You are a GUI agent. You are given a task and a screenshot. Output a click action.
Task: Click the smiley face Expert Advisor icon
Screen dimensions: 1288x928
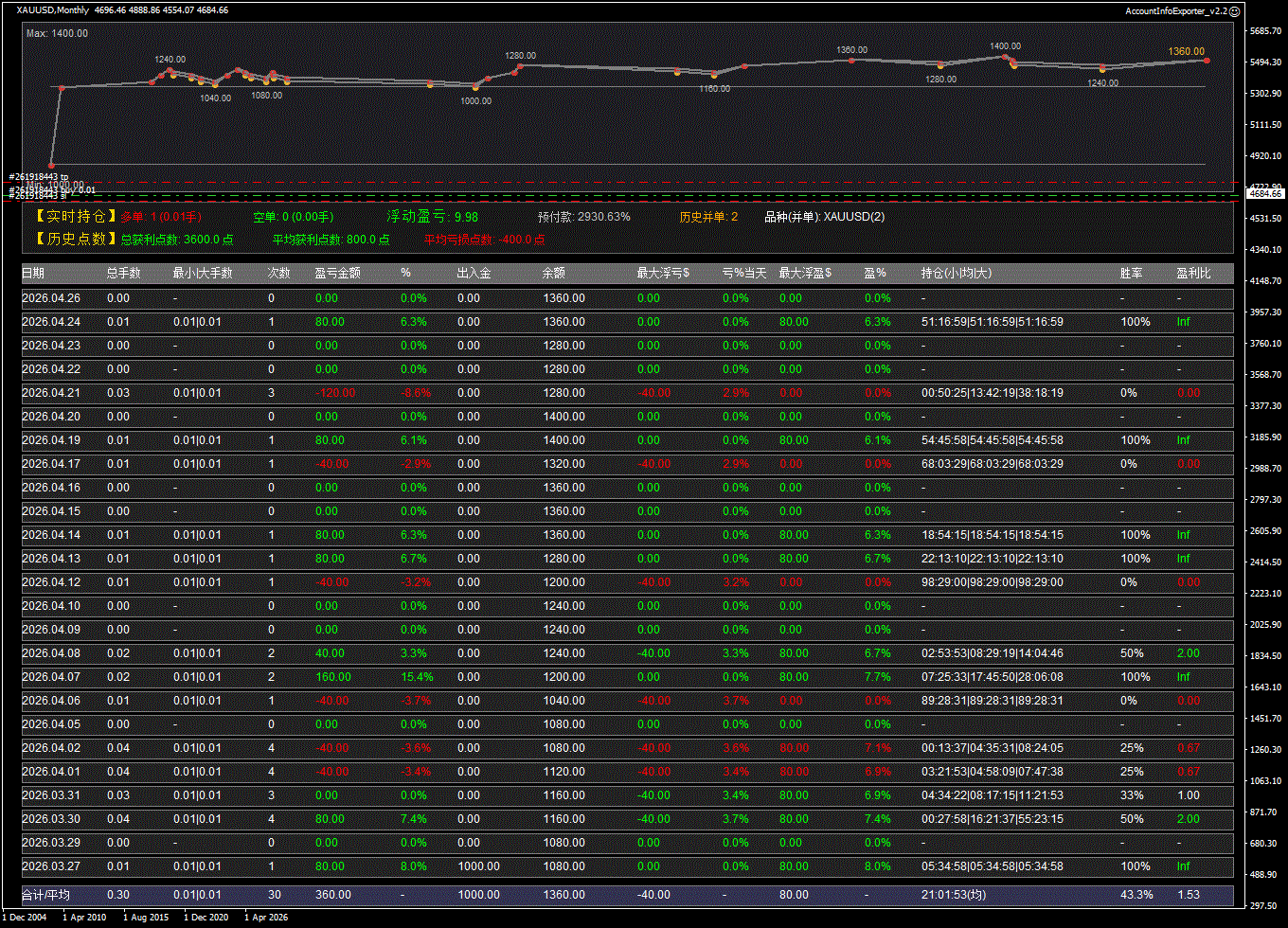[1234, 10]
